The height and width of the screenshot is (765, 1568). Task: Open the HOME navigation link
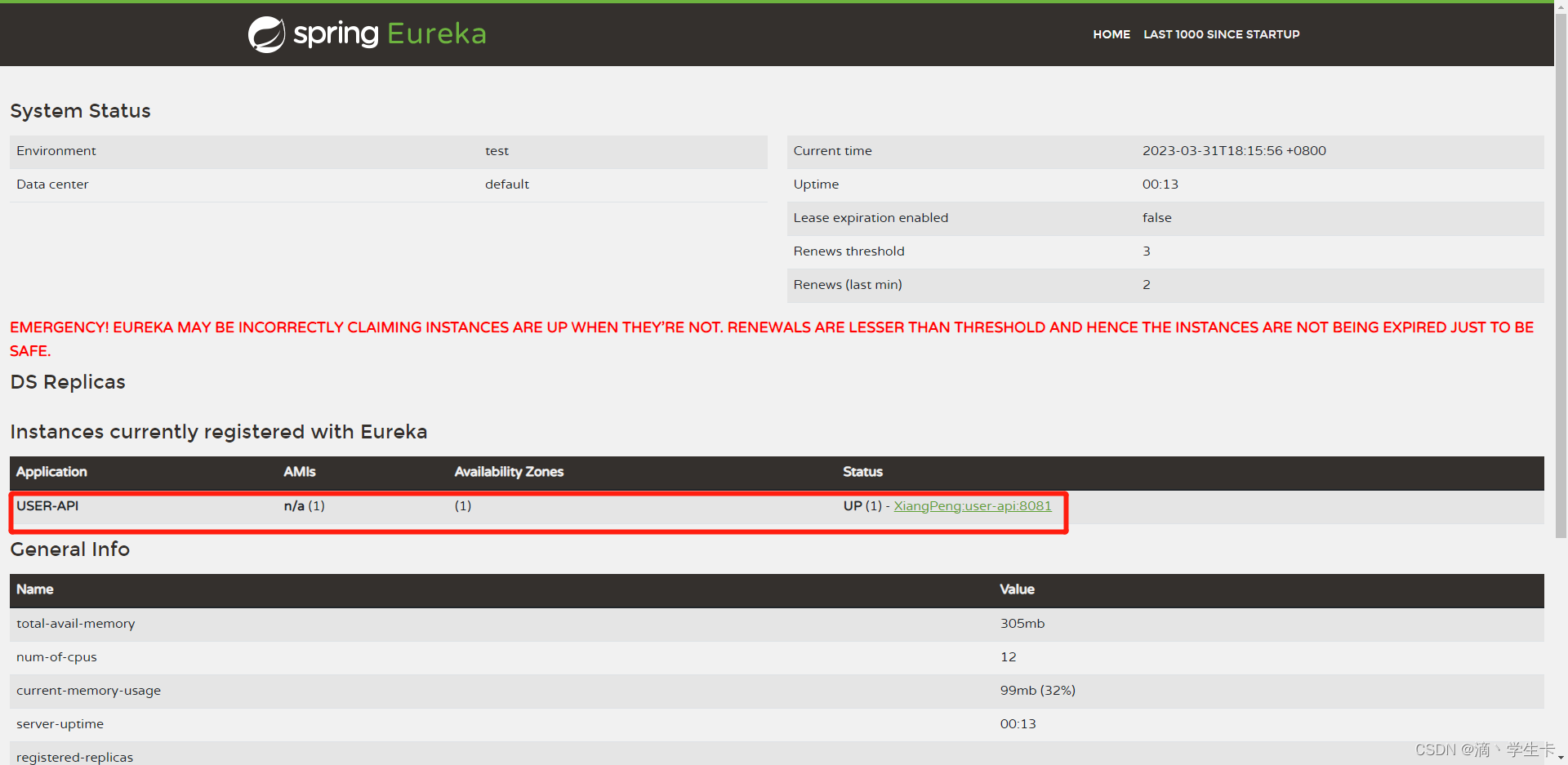(x=1111, y=34)
